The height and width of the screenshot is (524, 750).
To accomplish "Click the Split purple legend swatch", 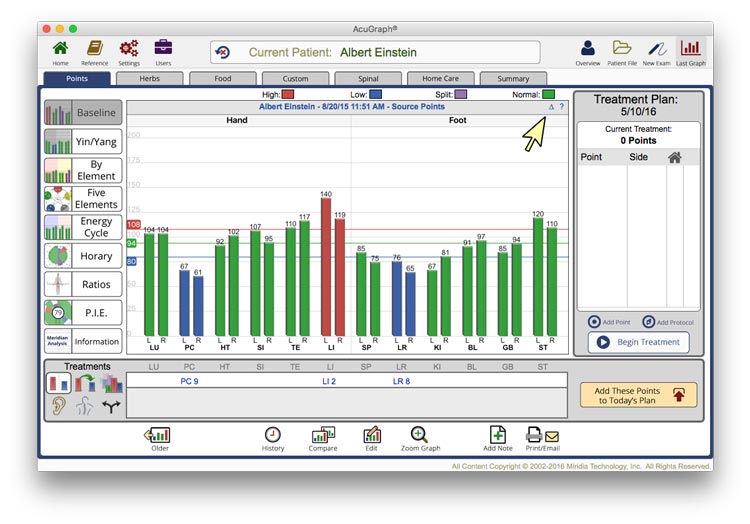I will click(x=461, y=95).
